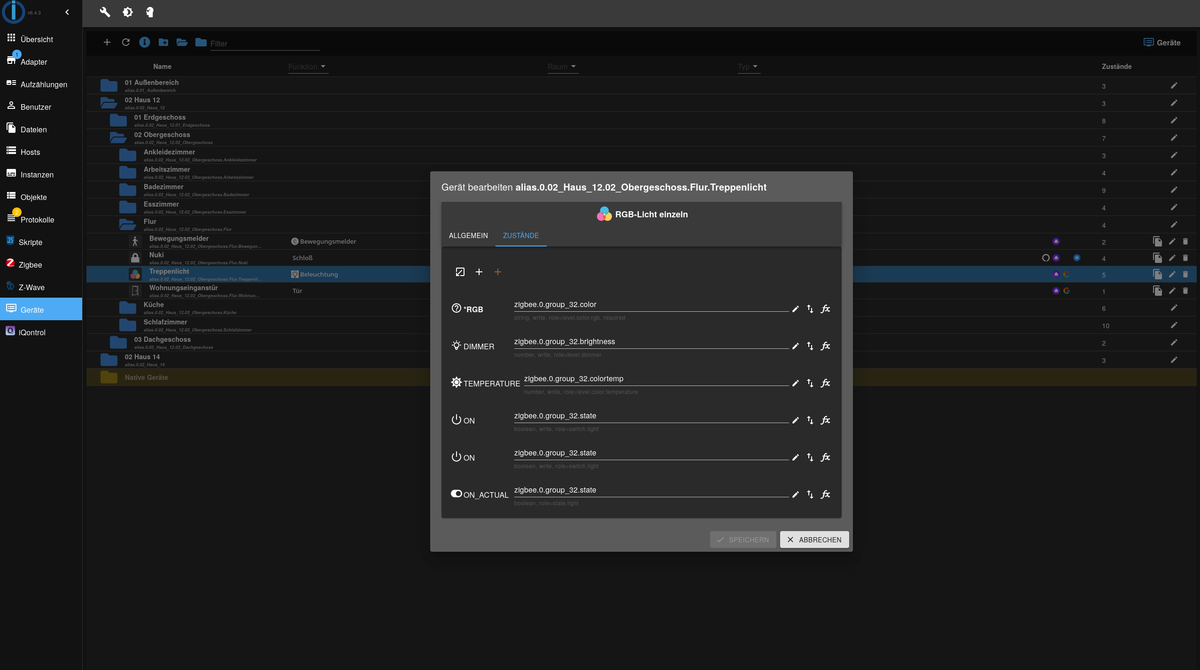
Task: Collapse the sidebar with the chevron arrow
Action: point(66,12)
